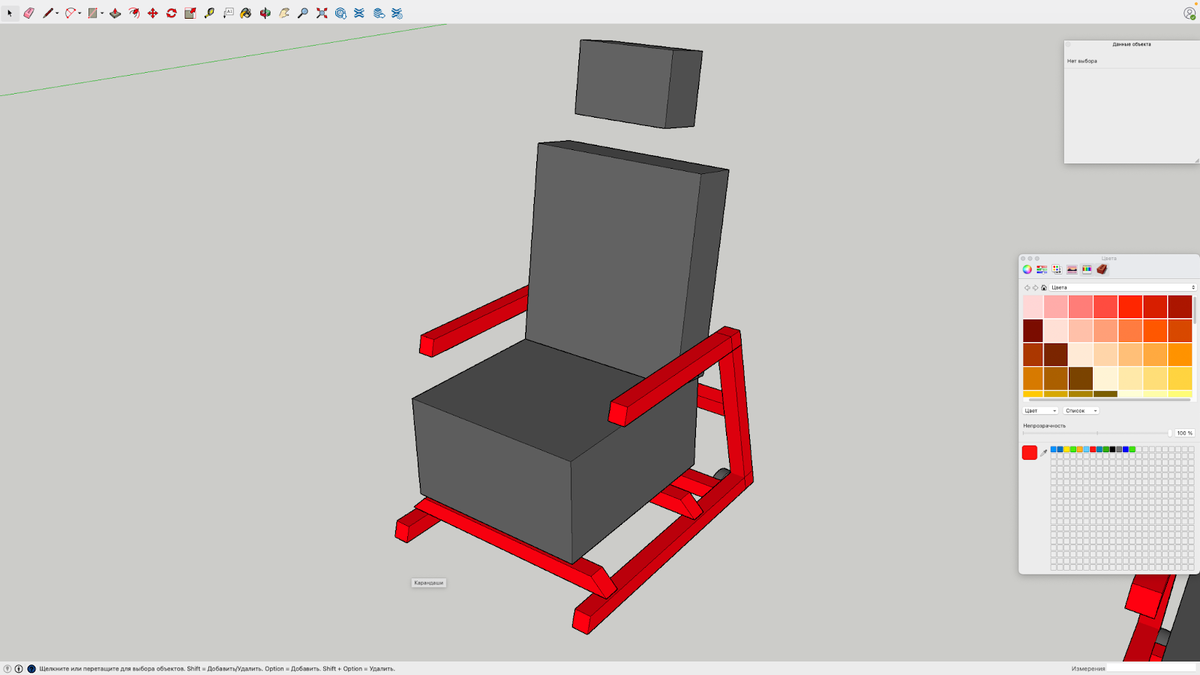Select the Rectangle shape tool
The image size is (1200, 675).
coord(92,13)
